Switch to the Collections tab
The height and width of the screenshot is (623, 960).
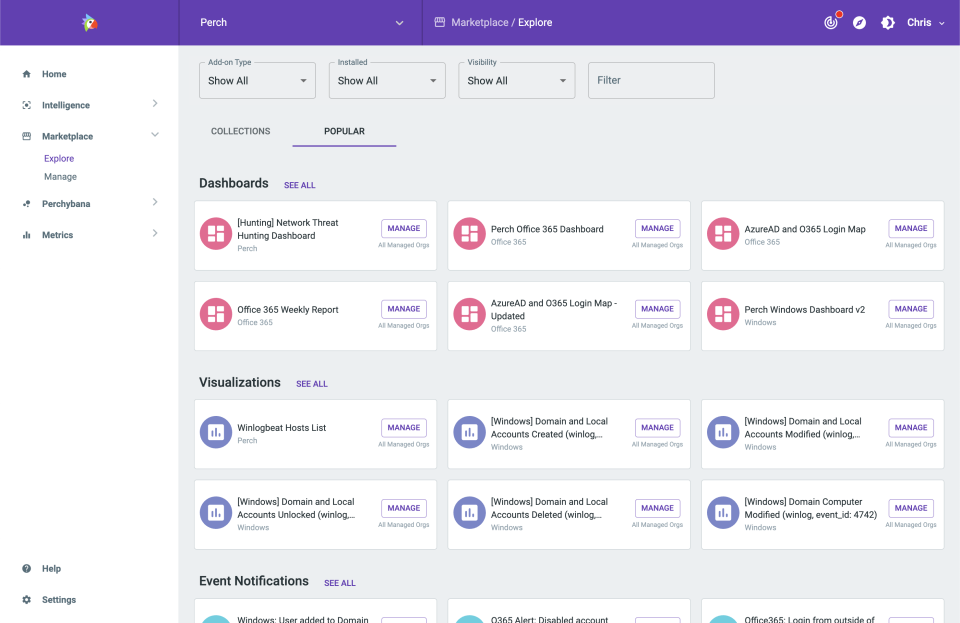point(241,132)
